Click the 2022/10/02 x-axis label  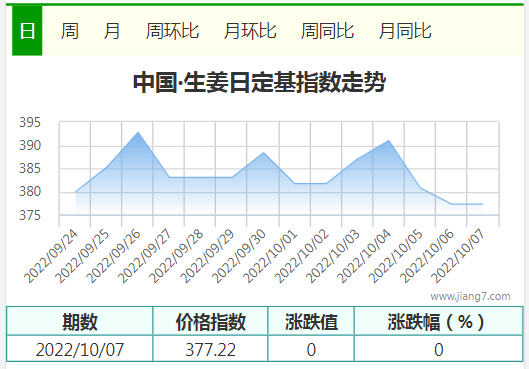coord(302,256)
